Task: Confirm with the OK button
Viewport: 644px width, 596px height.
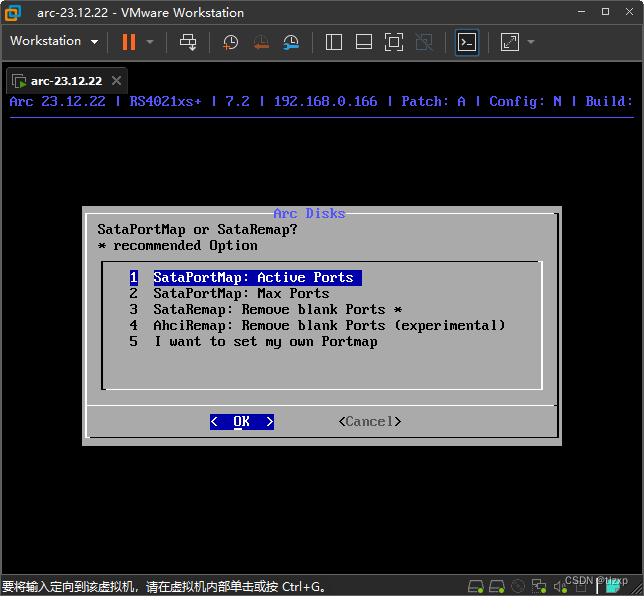Action: click(242, 422)
